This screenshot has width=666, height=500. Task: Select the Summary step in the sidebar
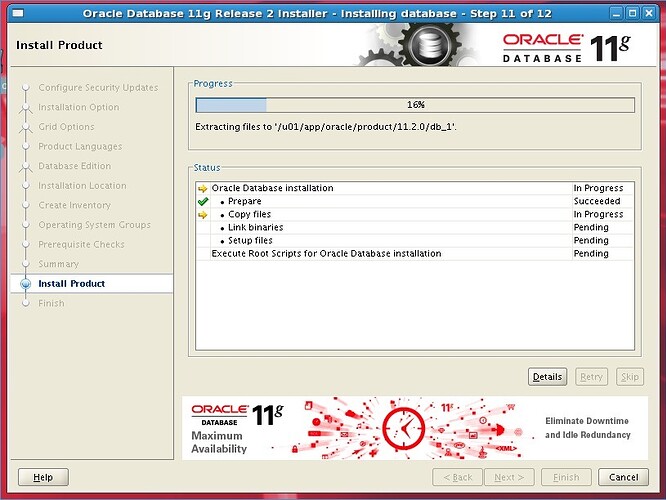(58, 264)
